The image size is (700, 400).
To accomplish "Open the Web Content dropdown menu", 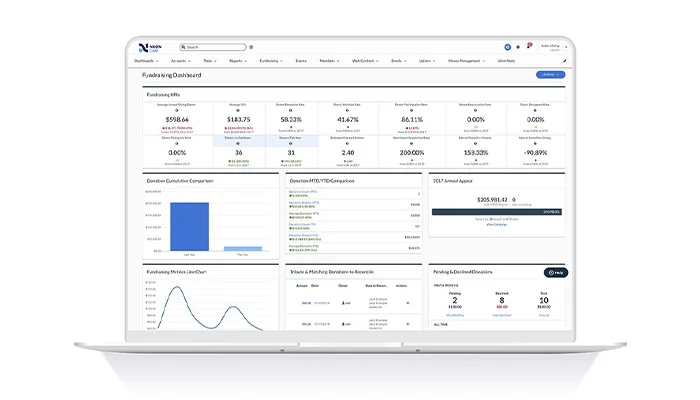I will [365, 61].
